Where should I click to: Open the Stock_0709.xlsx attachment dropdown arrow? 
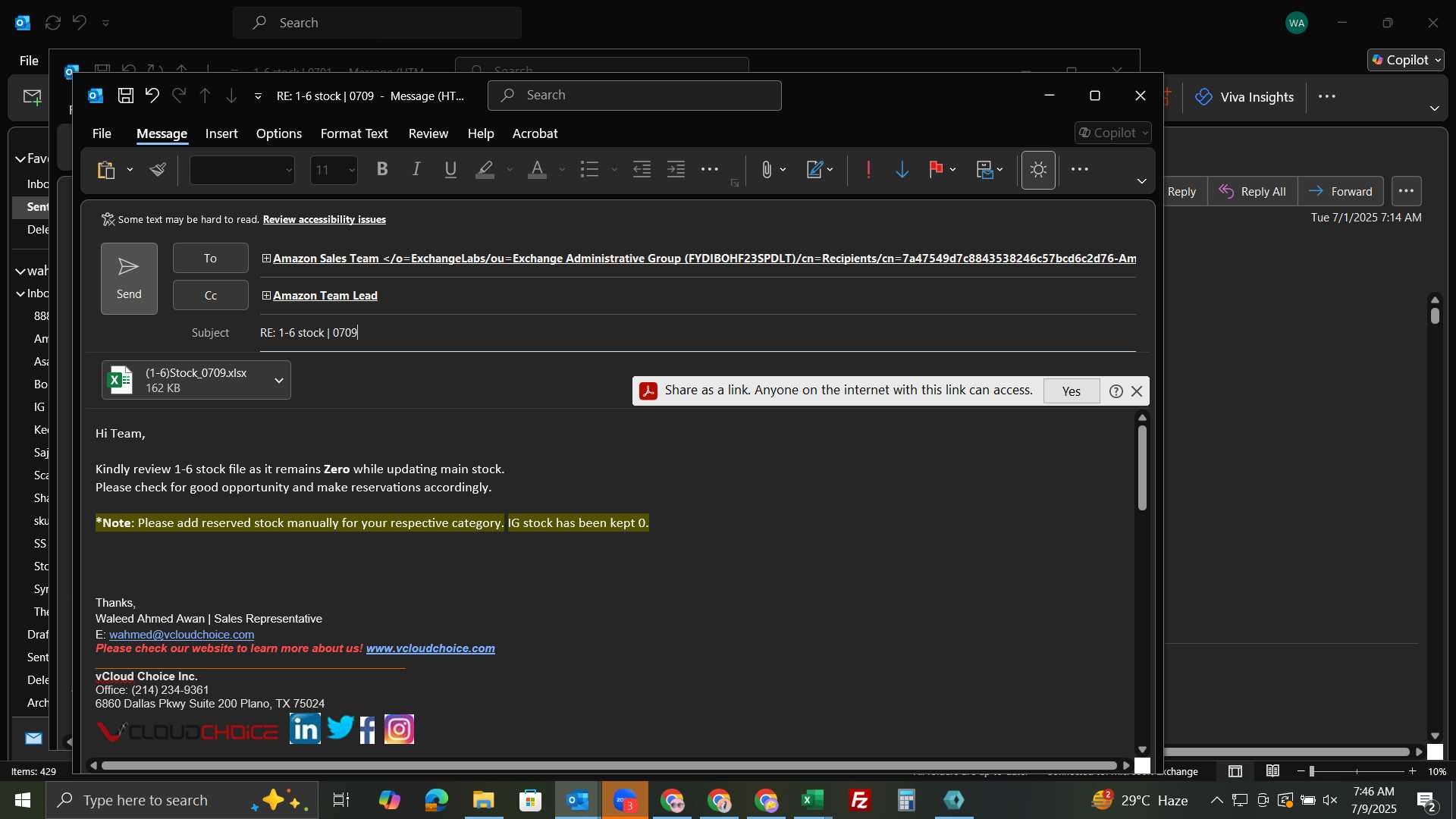[279, 381]
